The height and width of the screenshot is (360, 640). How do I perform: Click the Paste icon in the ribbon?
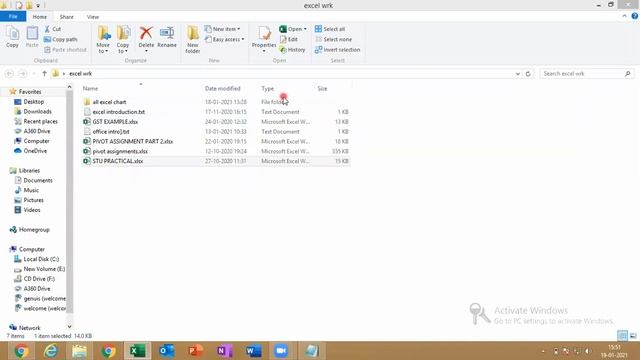point(32,37)
